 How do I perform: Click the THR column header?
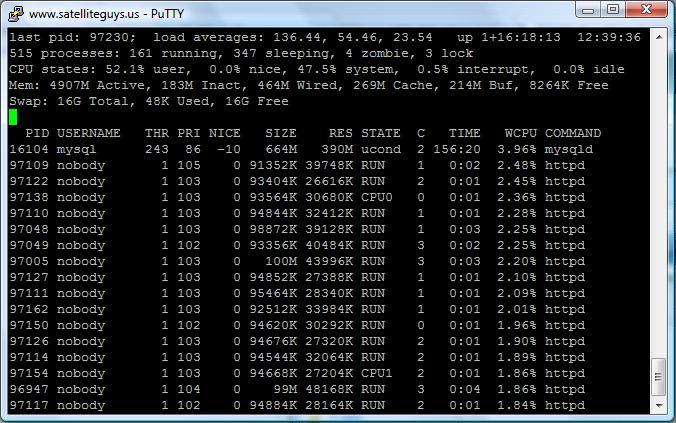pyautogui.click(x=157, y=133)
